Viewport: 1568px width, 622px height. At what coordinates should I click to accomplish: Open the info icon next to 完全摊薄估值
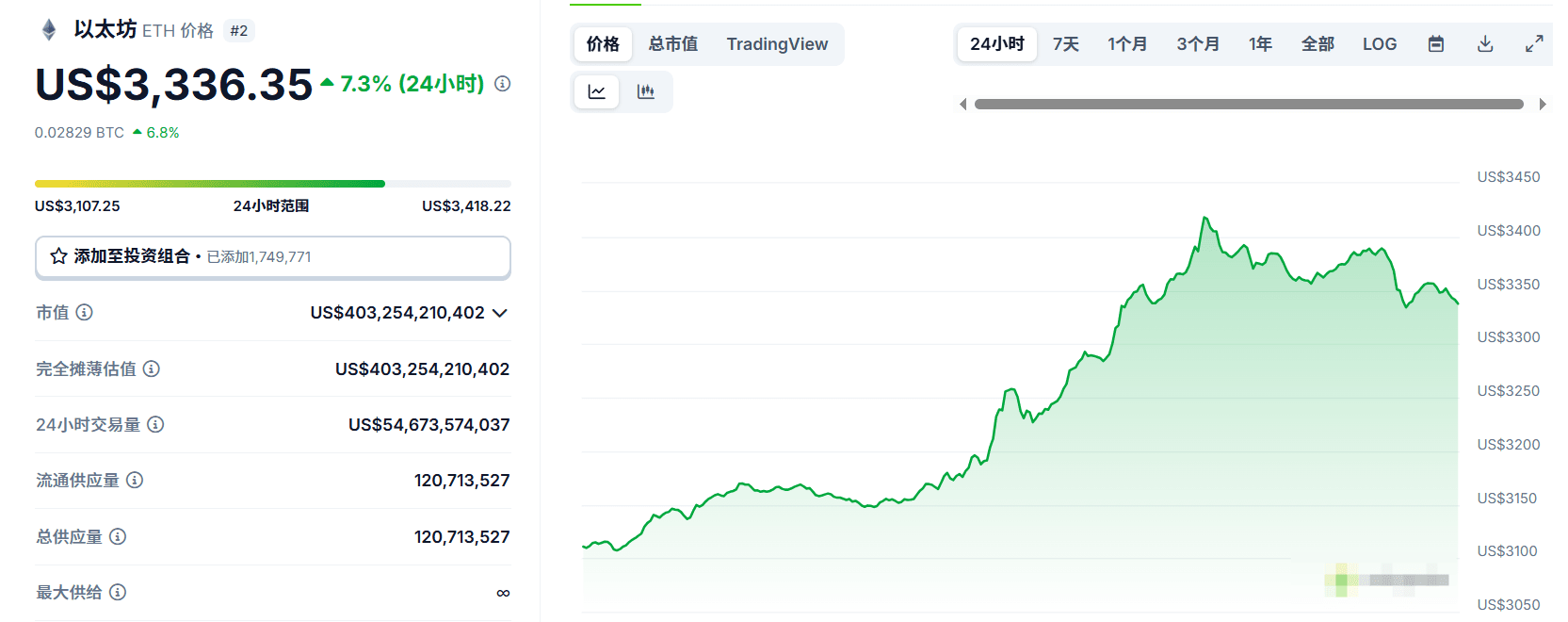[x=152, y=368]
